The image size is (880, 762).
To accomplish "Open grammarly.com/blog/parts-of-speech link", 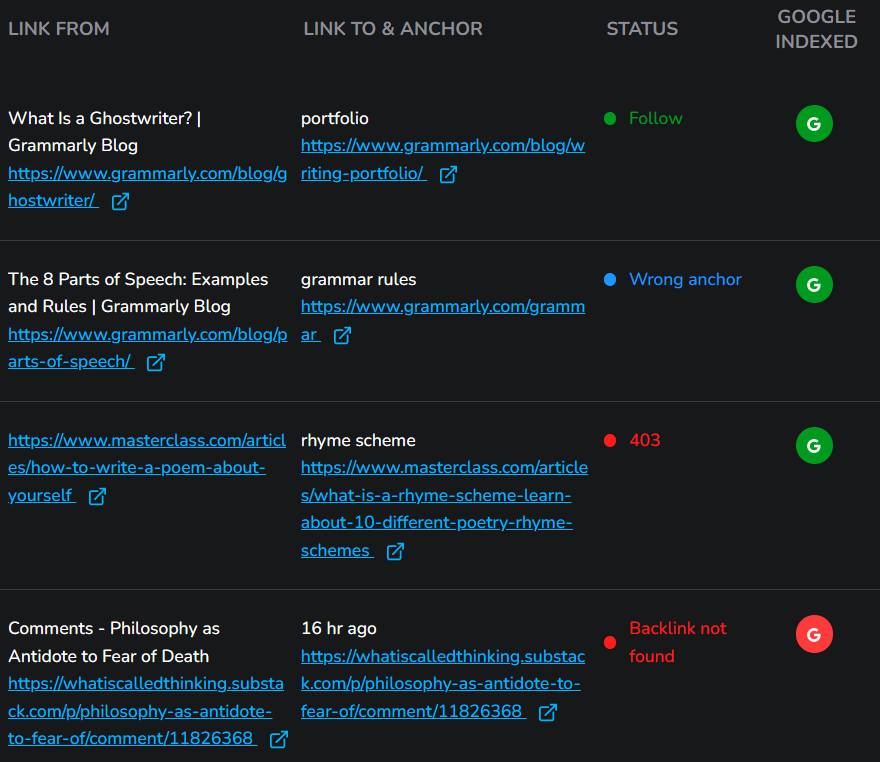I will [x=147, y=348].
